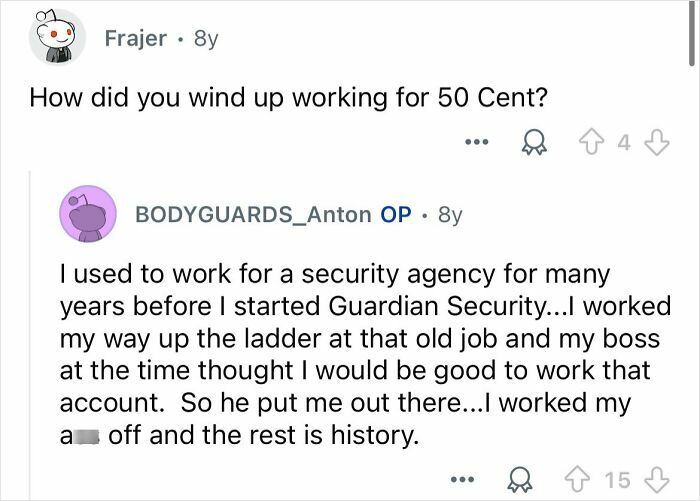The height and width of the screenshot is (501, 700).
Task: Click the 8y timestamp beside Frajer
Action: pyautogui.click(x=206, y=39)
